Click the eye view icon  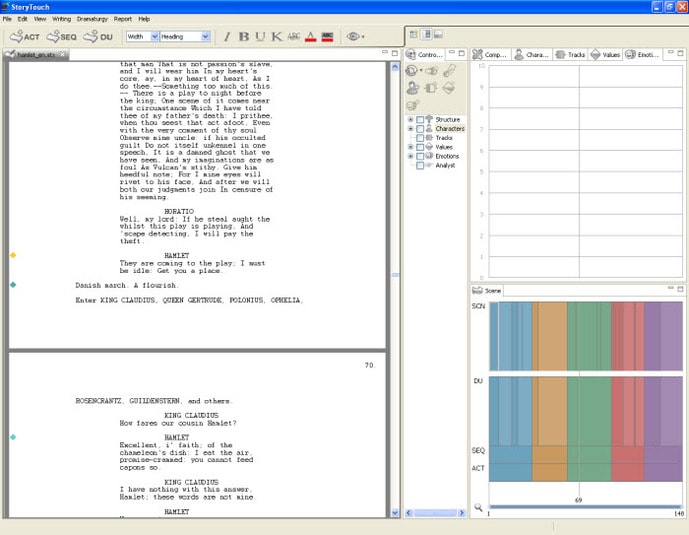tap(353, 37)
